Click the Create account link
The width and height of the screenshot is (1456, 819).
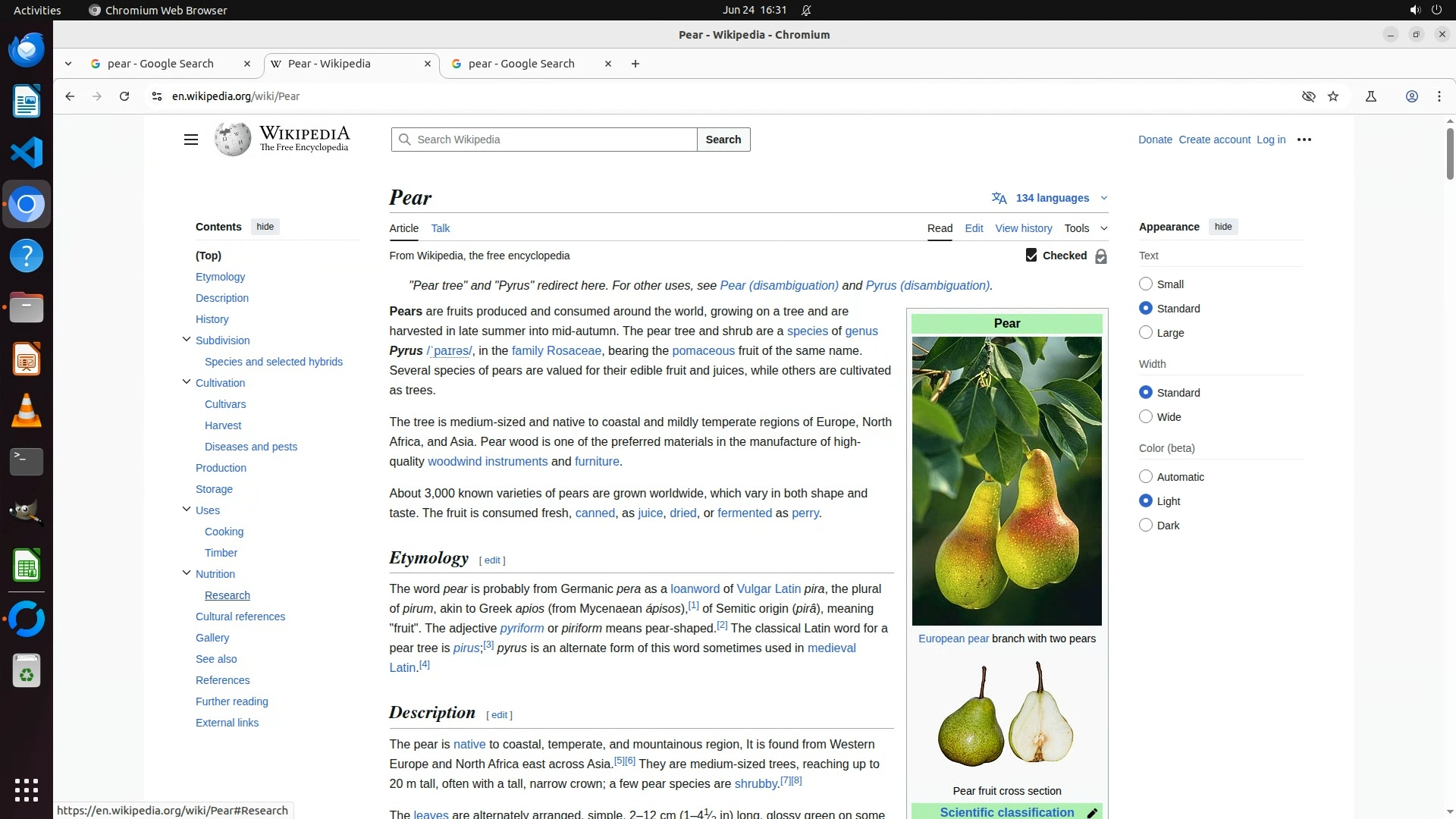[1214, 140]
